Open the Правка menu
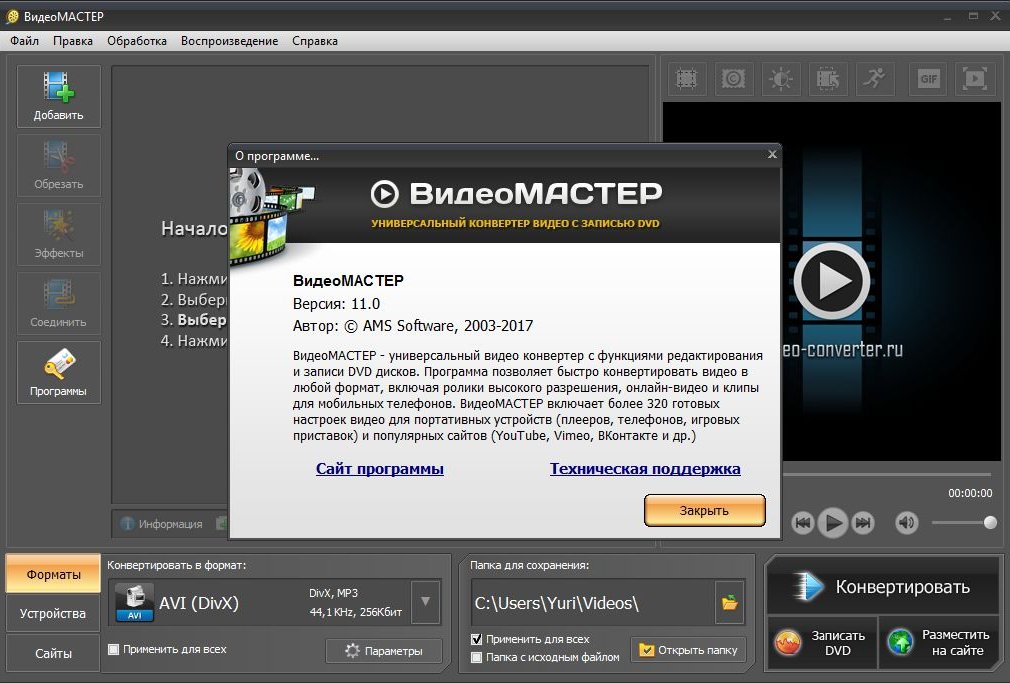The height and width of the screenshot is (683, 1010). coord(73,41)
